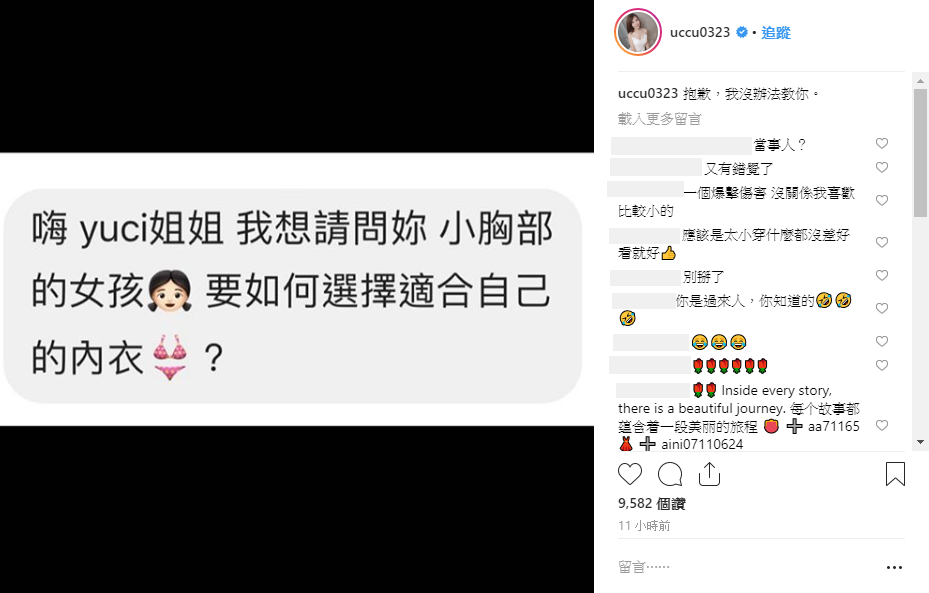The image size is (929, 593).
Task: Like the post with the heart icon
Action: pos(629,474)
